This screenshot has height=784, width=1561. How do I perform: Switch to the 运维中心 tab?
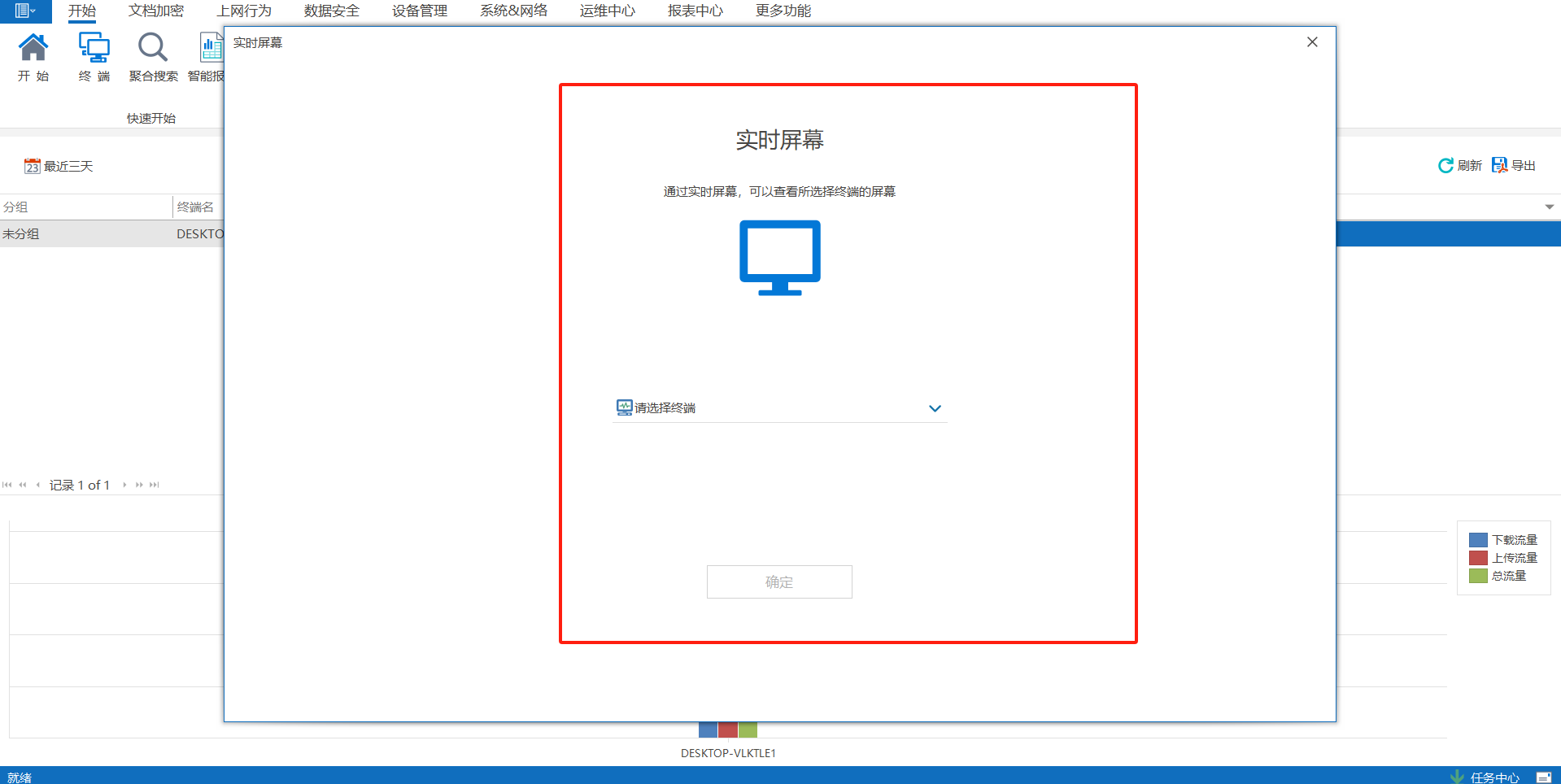pos(608,11)
